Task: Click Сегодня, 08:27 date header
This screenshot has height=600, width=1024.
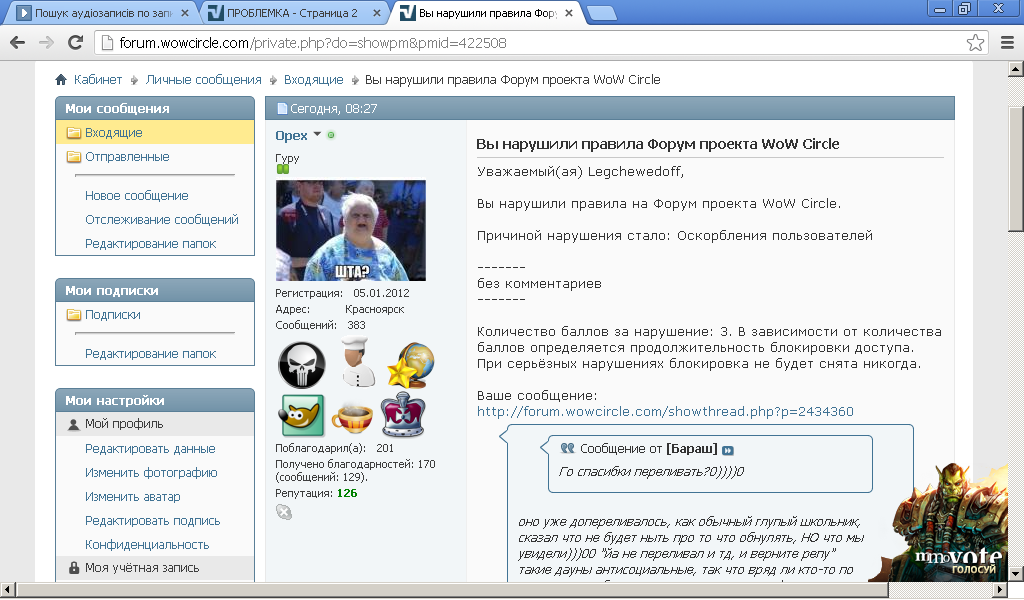Action: coord(334,109)
